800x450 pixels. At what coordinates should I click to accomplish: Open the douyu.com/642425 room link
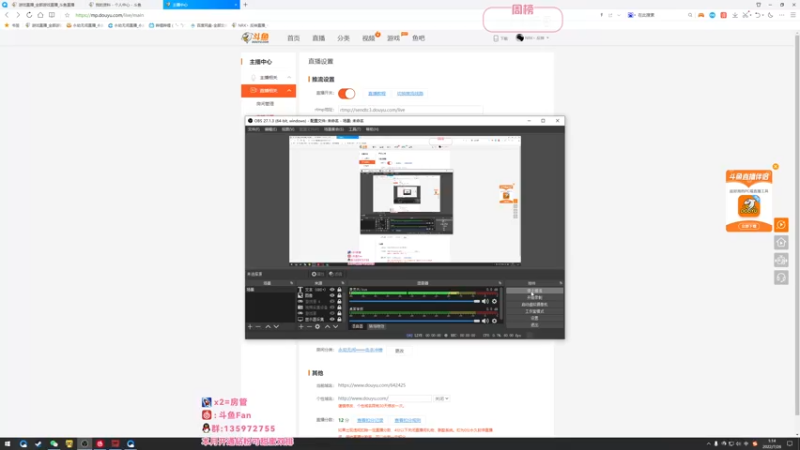371,385
